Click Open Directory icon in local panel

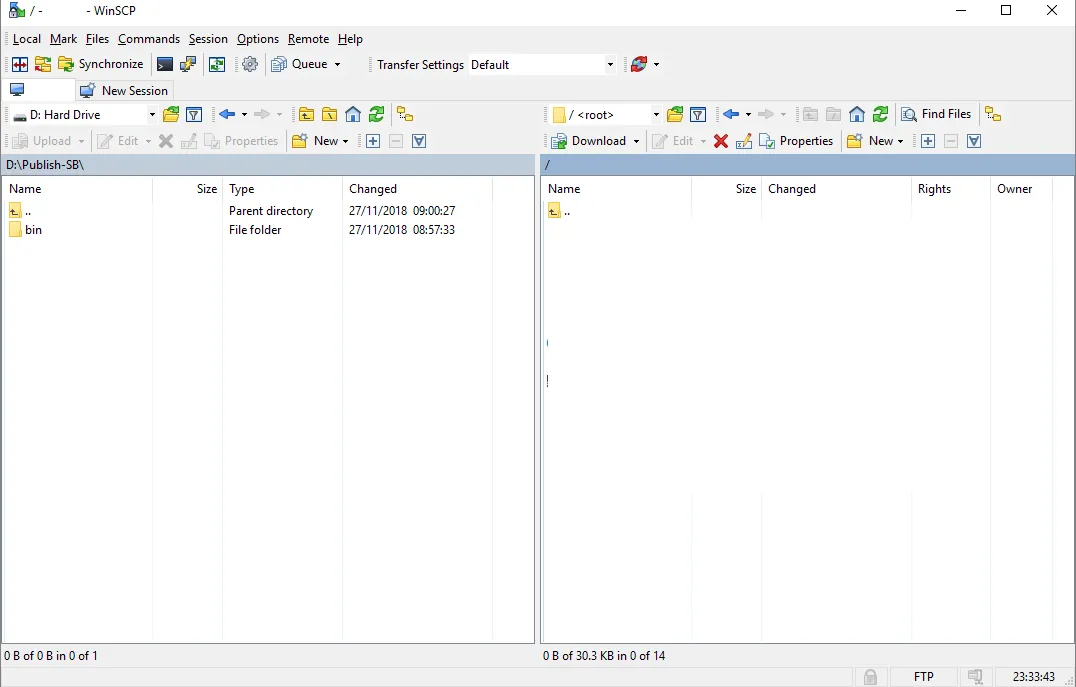pos(171,115)
